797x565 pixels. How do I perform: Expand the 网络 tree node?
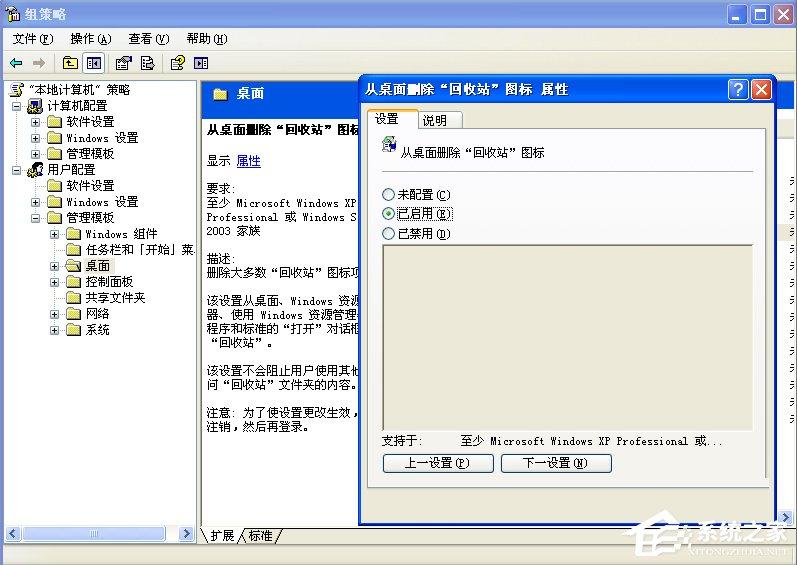54,315
